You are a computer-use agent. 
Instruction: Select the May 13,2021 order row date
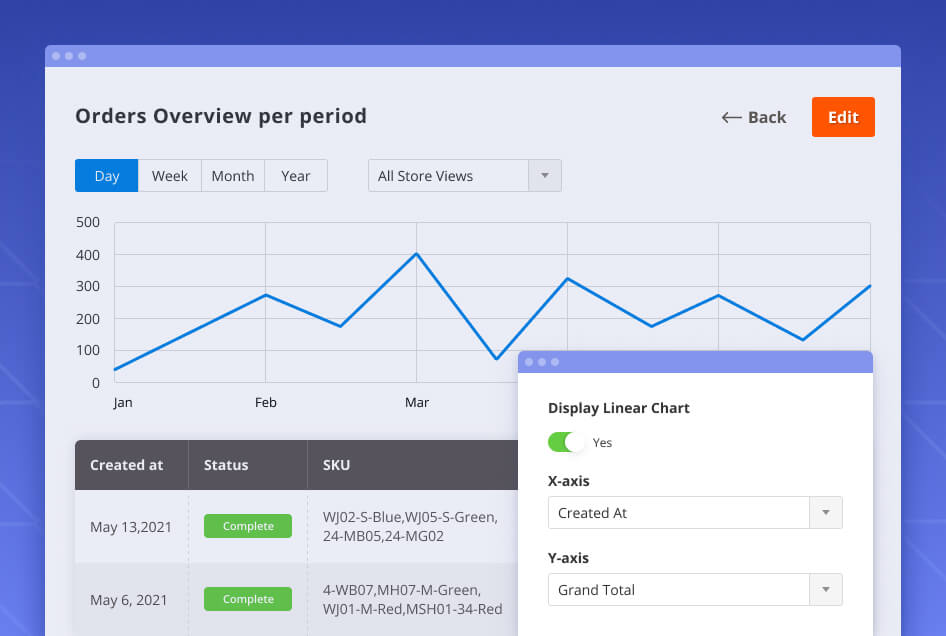coord(132,527)
